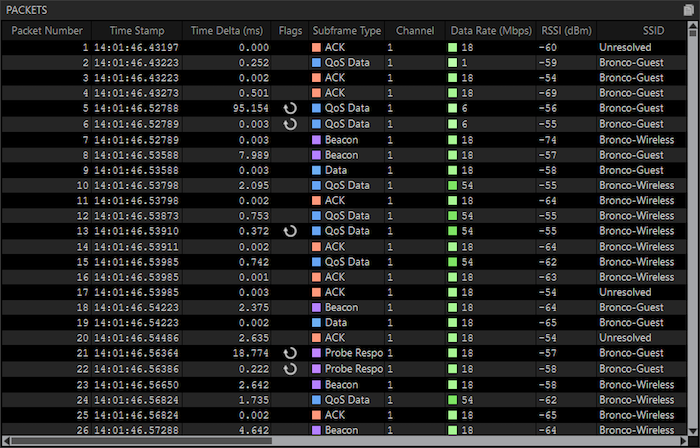Click the vertical scrollbar down arrow
Screen dimensions: 700x448
693,431
